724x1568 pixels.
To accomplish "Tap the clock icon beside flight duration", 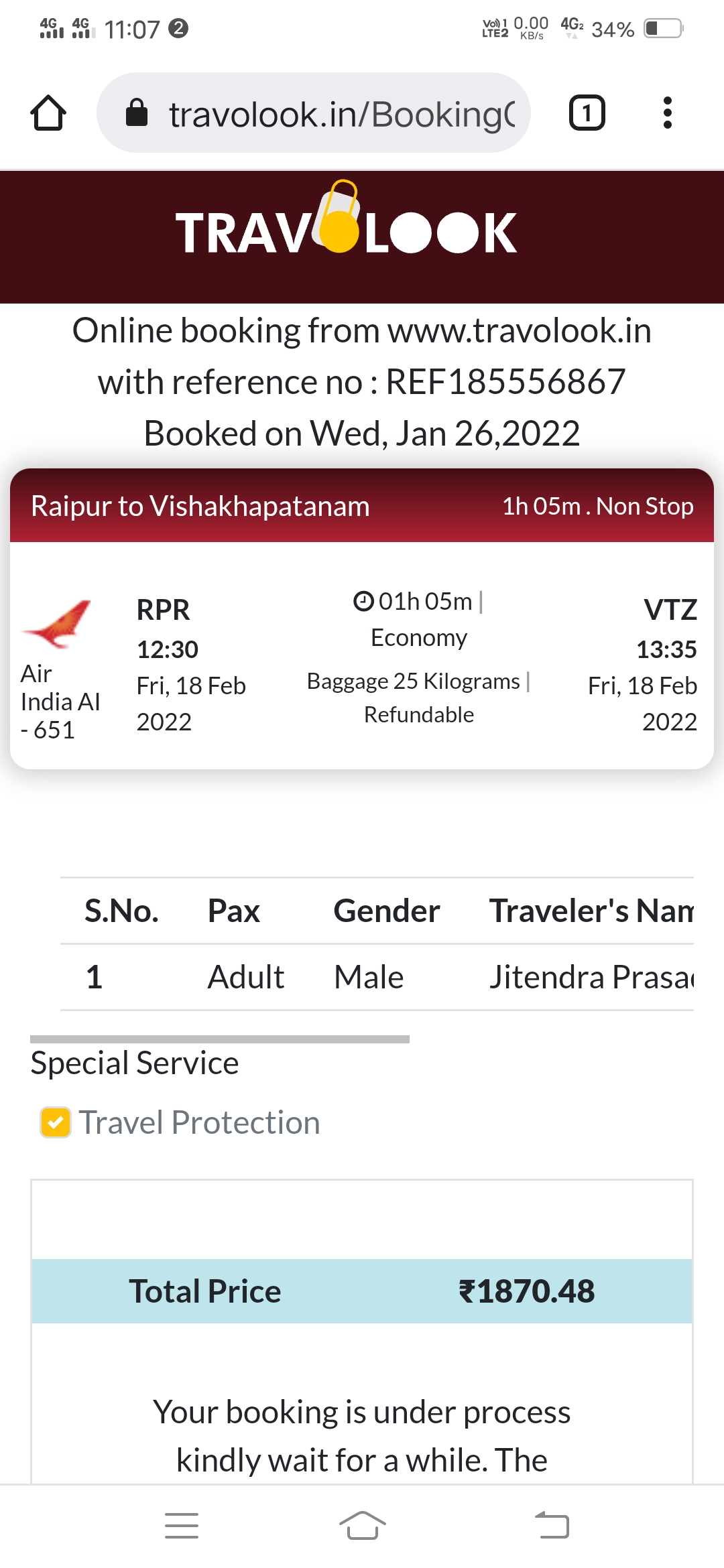I will click(363, 601).
